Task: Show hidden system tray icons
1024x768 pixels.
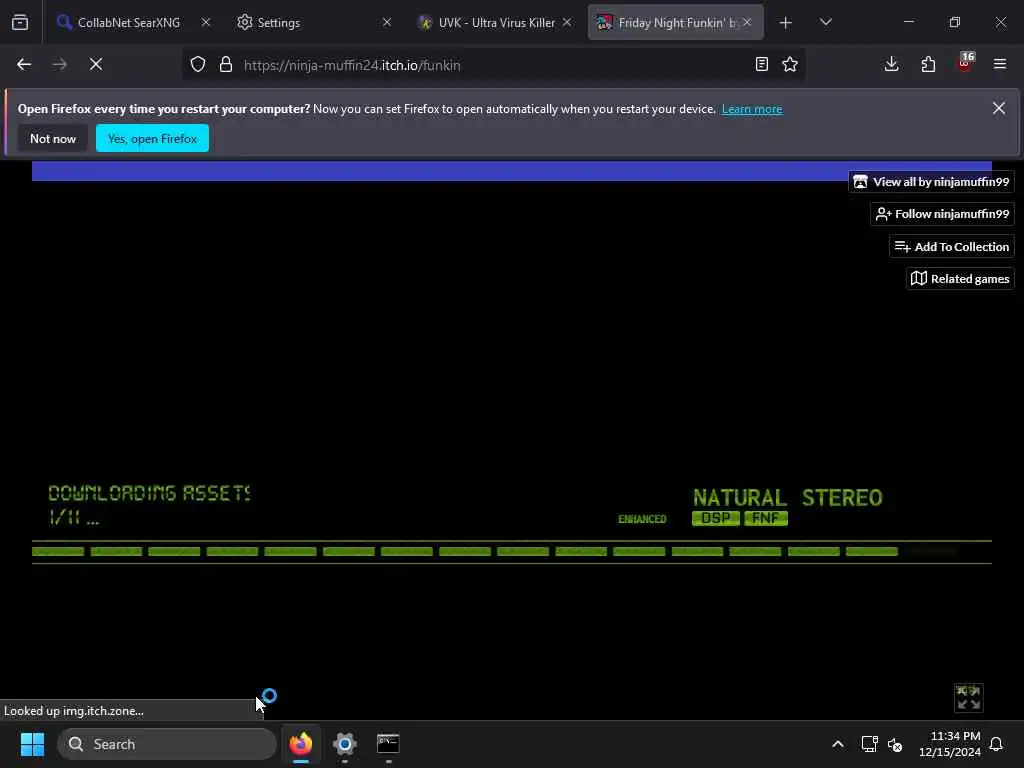Action: tap(838, 744)
